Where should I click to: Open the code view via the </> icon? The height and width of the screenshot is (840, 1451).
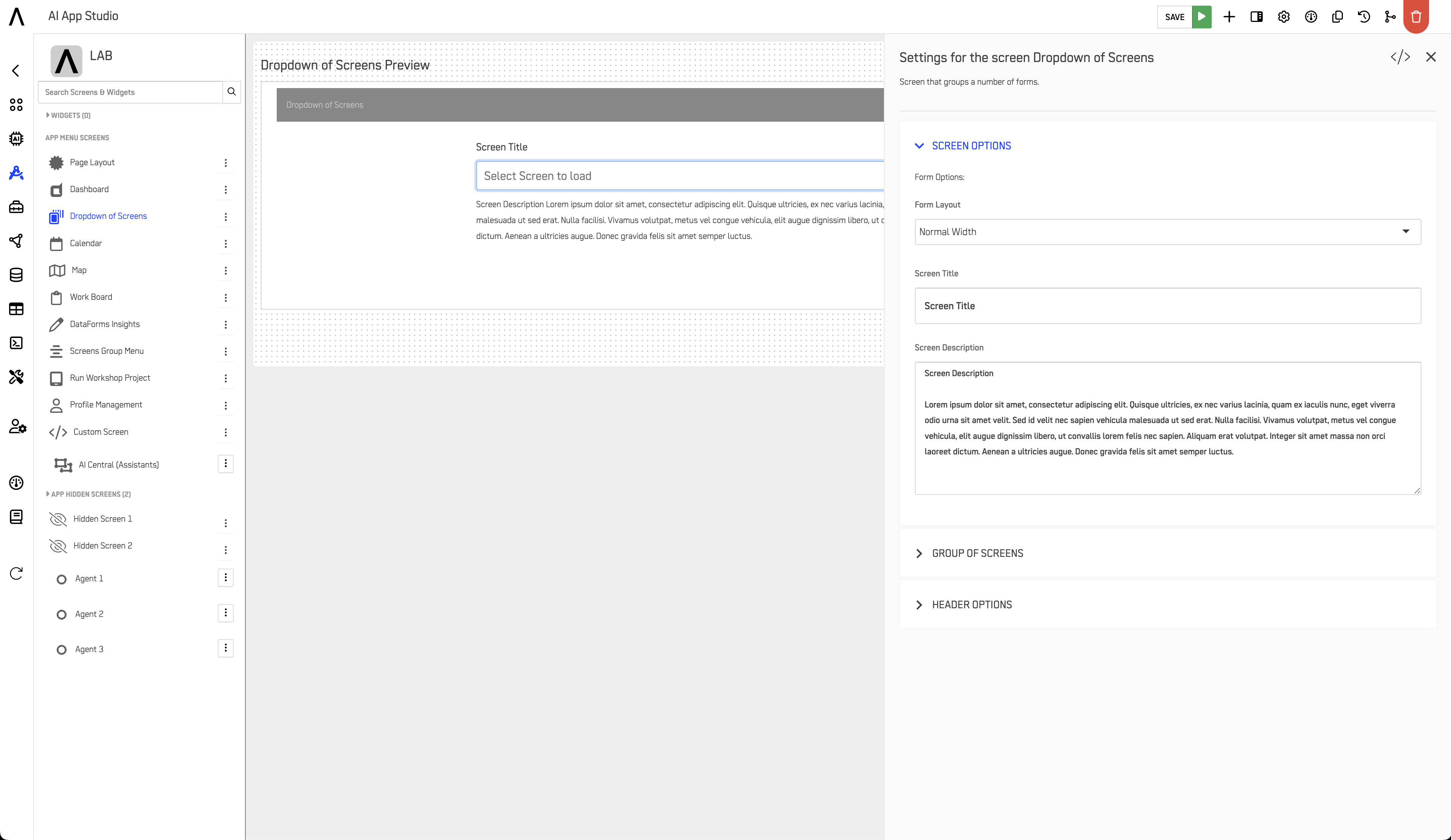coord(1401,56)
